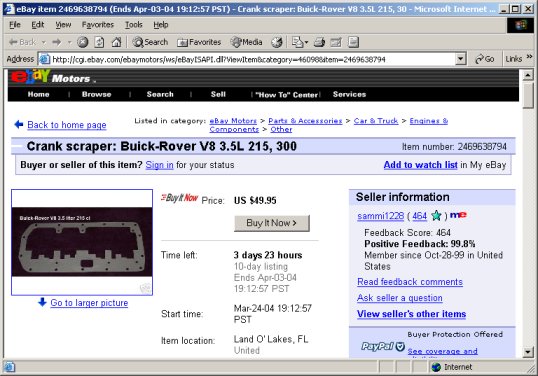The width and height of the screenshot is (538, 376).
Task: Expand the address bar URL dropdown
Action: click(x=461, y=59)
